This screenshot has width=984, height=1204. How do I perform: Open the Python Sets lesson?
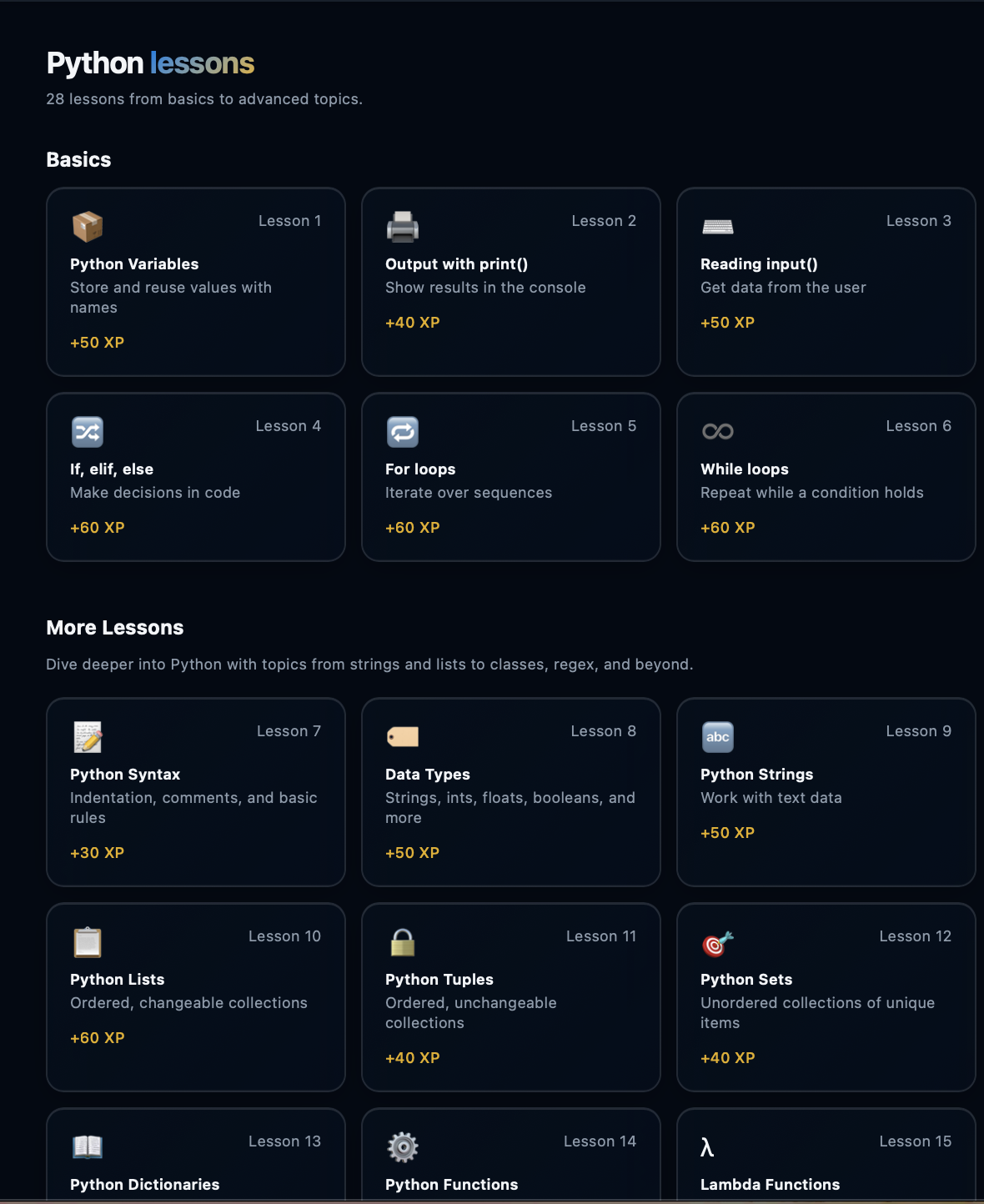pos(746,980)
